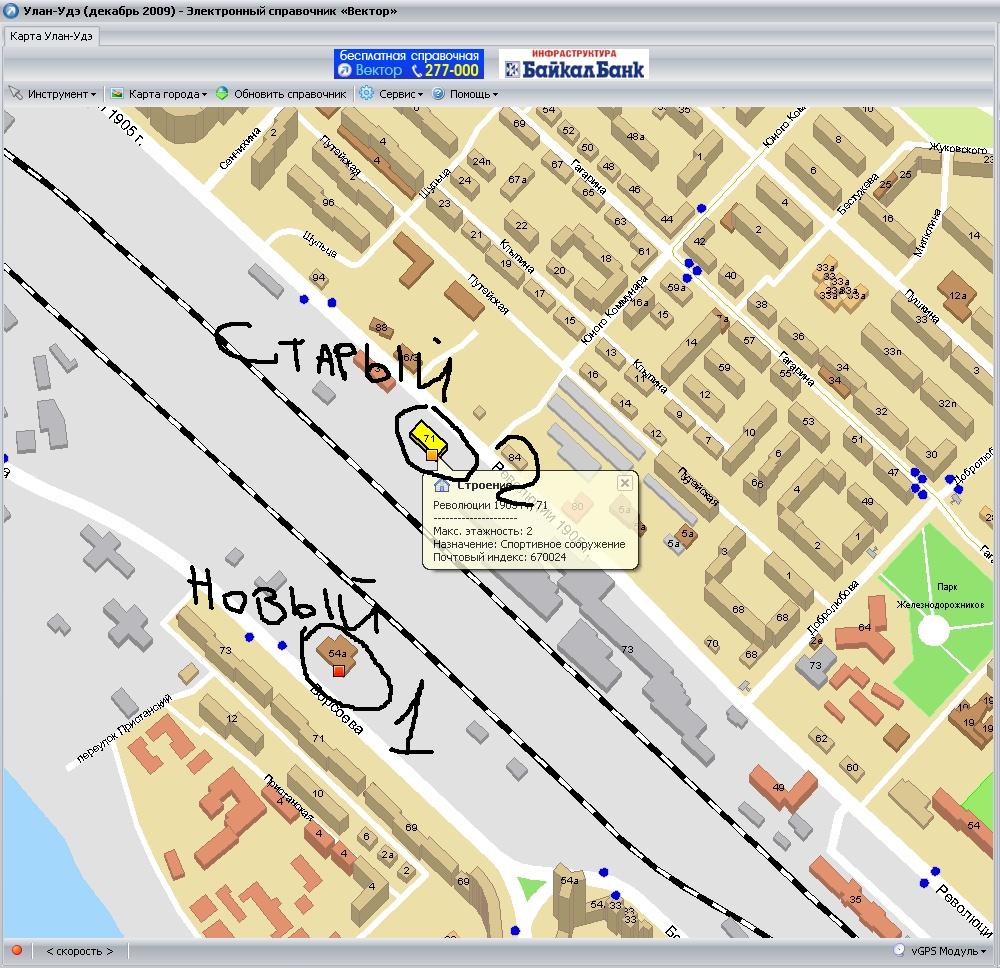Screen dimensions: 1000x968
Task: Open the БайкалБанк advertisement banner
Action: click(574, 64)
